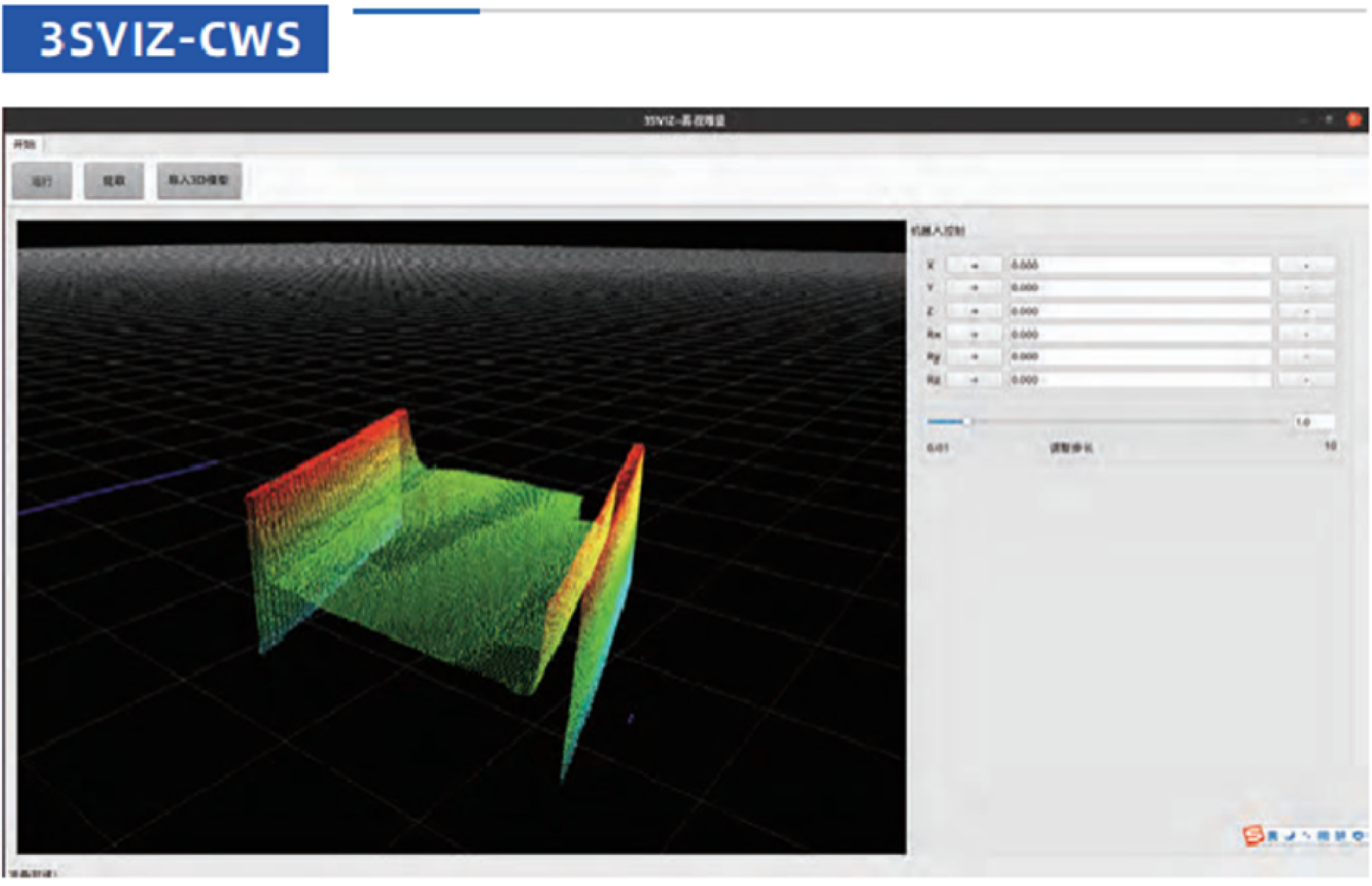Click the toolbar button between 运行 and 3D model import

pyautogui.click(x=114, y=181)
